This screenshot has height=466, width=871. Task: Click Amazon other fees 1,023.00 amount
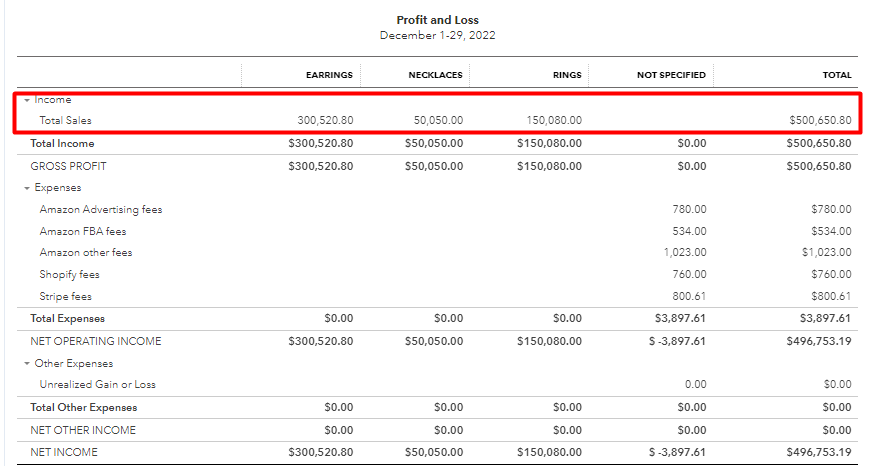point(685,252)
